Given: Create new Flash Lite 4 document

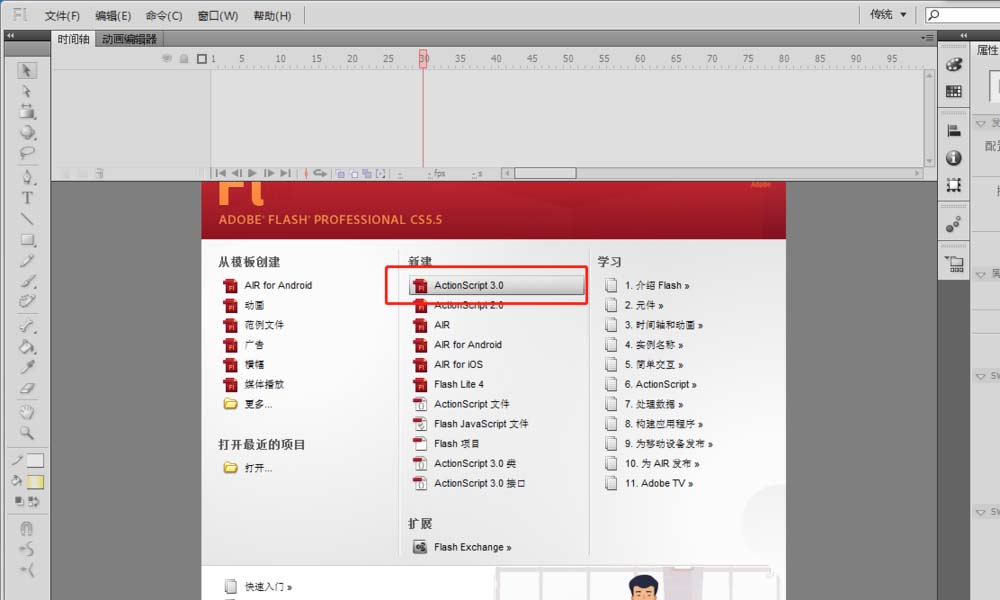Looking at the screenshot, I should pyautogui.click(x=448, y=384).
